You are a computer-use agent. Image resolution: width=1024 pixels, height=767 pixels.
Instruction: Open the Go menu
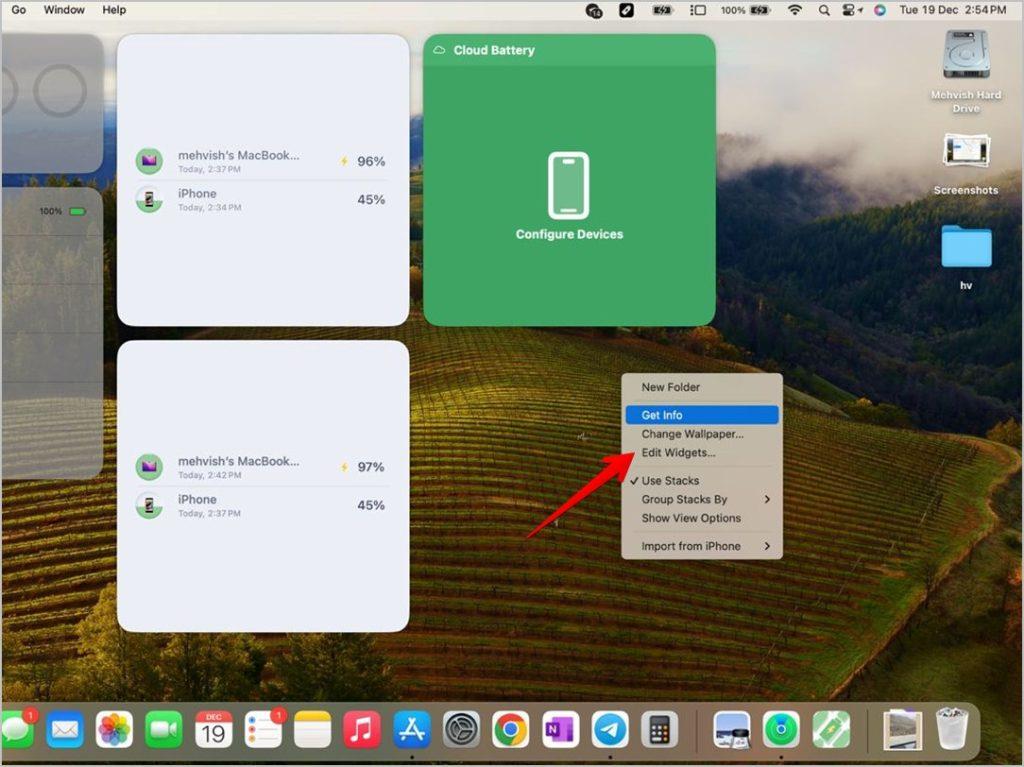[x=19, y=10]
